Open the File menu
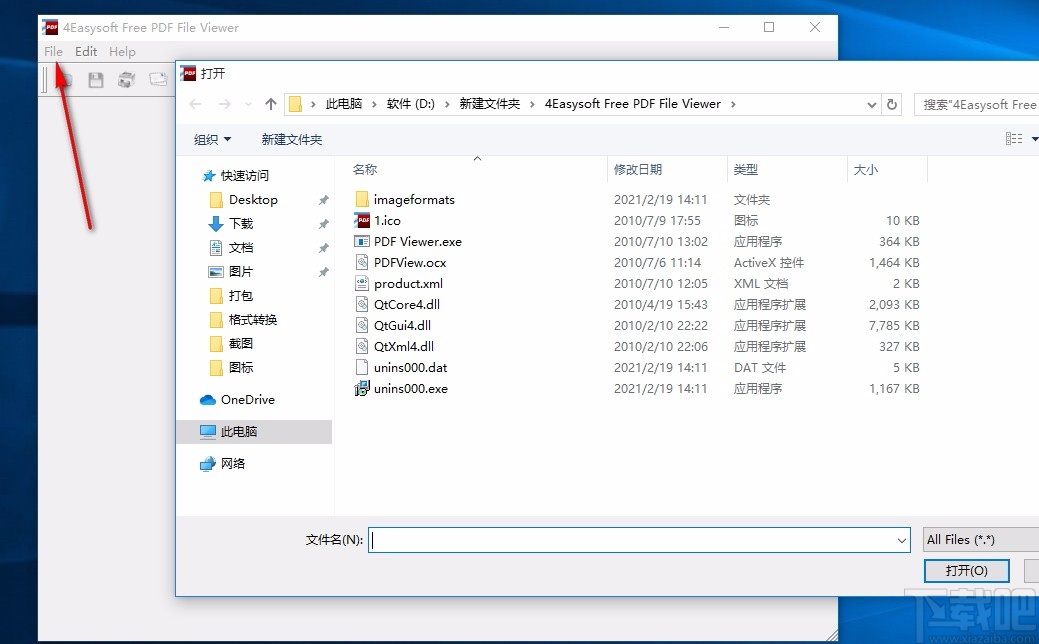Viewport: 1039px width, 644px height. (53, 51)
